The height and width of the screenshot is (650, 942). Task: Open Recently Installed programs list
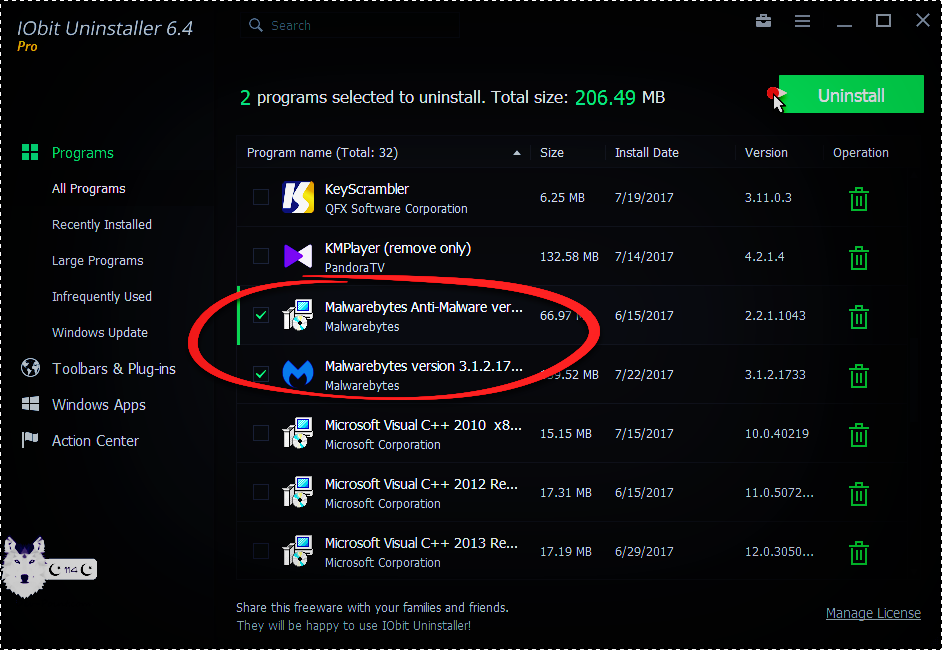click(102, 225)
